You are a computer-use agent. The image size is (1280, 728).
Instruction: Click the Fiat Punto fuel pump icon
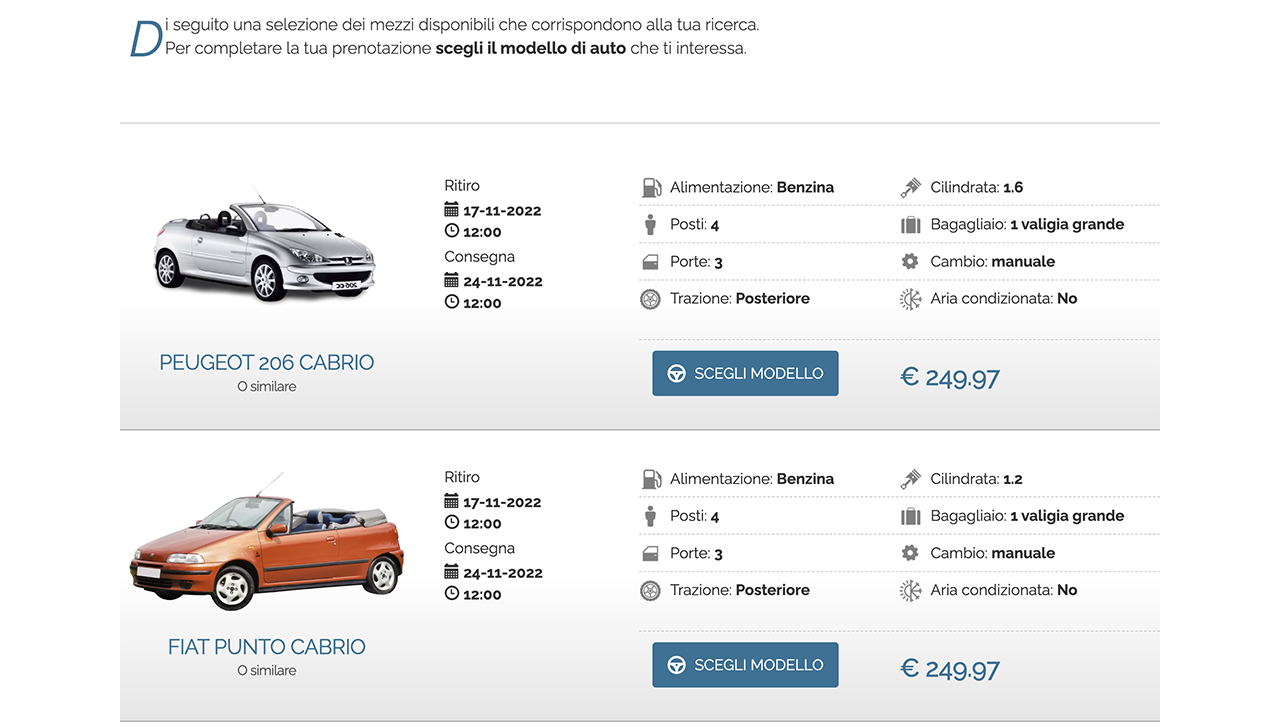(651, 479)
